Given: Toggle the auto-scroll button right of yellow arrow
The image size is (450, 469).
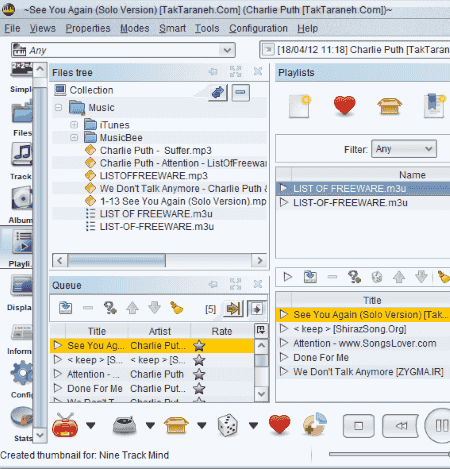Looking at the screenshot, I should [x=257, y=309].
